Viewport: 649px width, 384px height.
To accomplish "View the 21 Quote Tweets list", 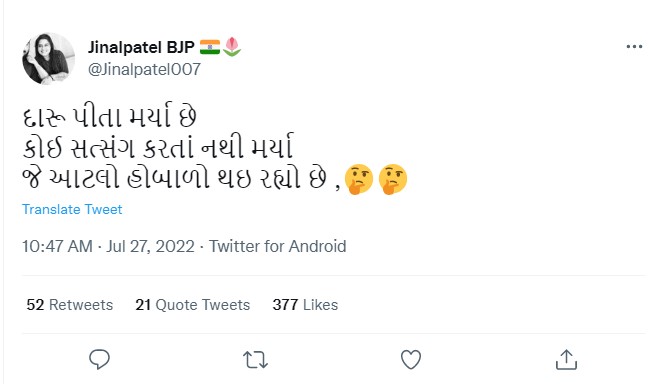I will pyautogui.click(x=192, y=305).
